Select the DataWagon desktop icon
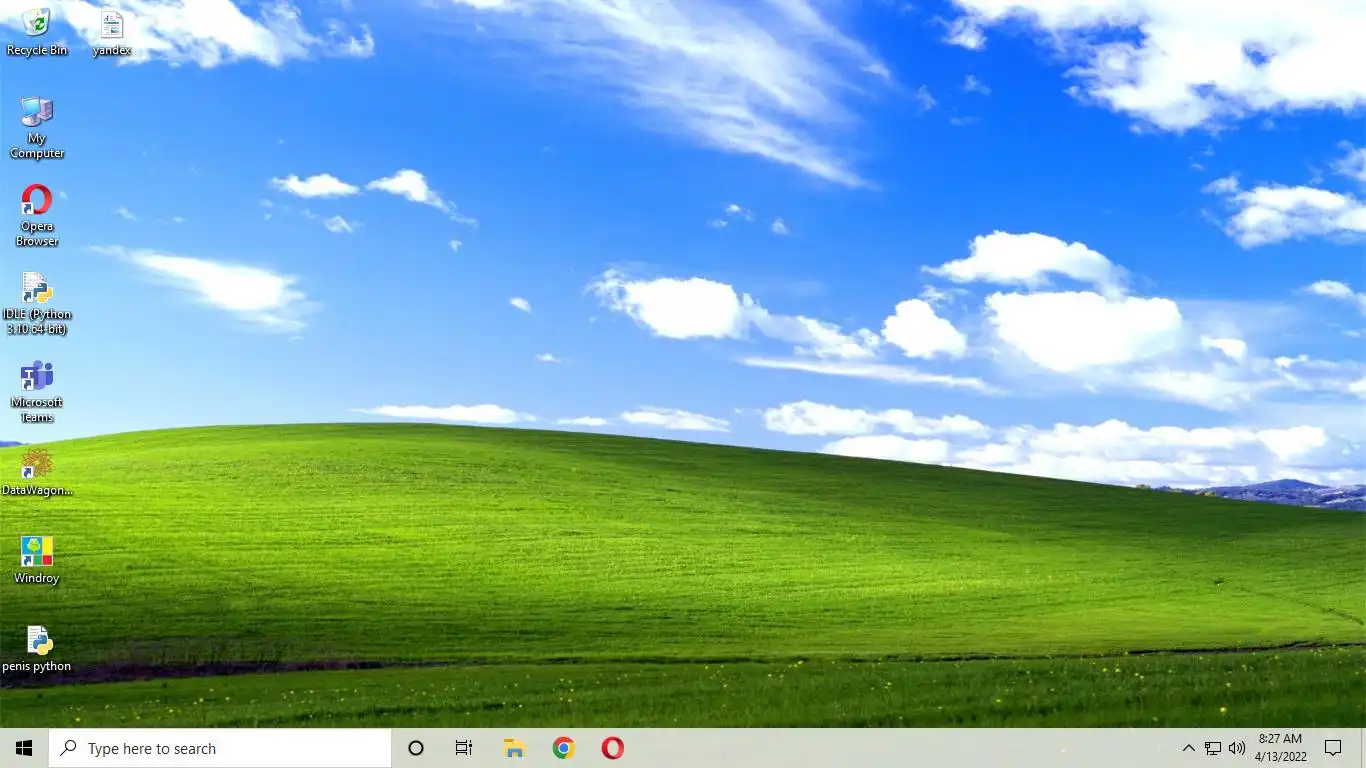Viewport: 1366px width, 768px height. coord(37,472)
